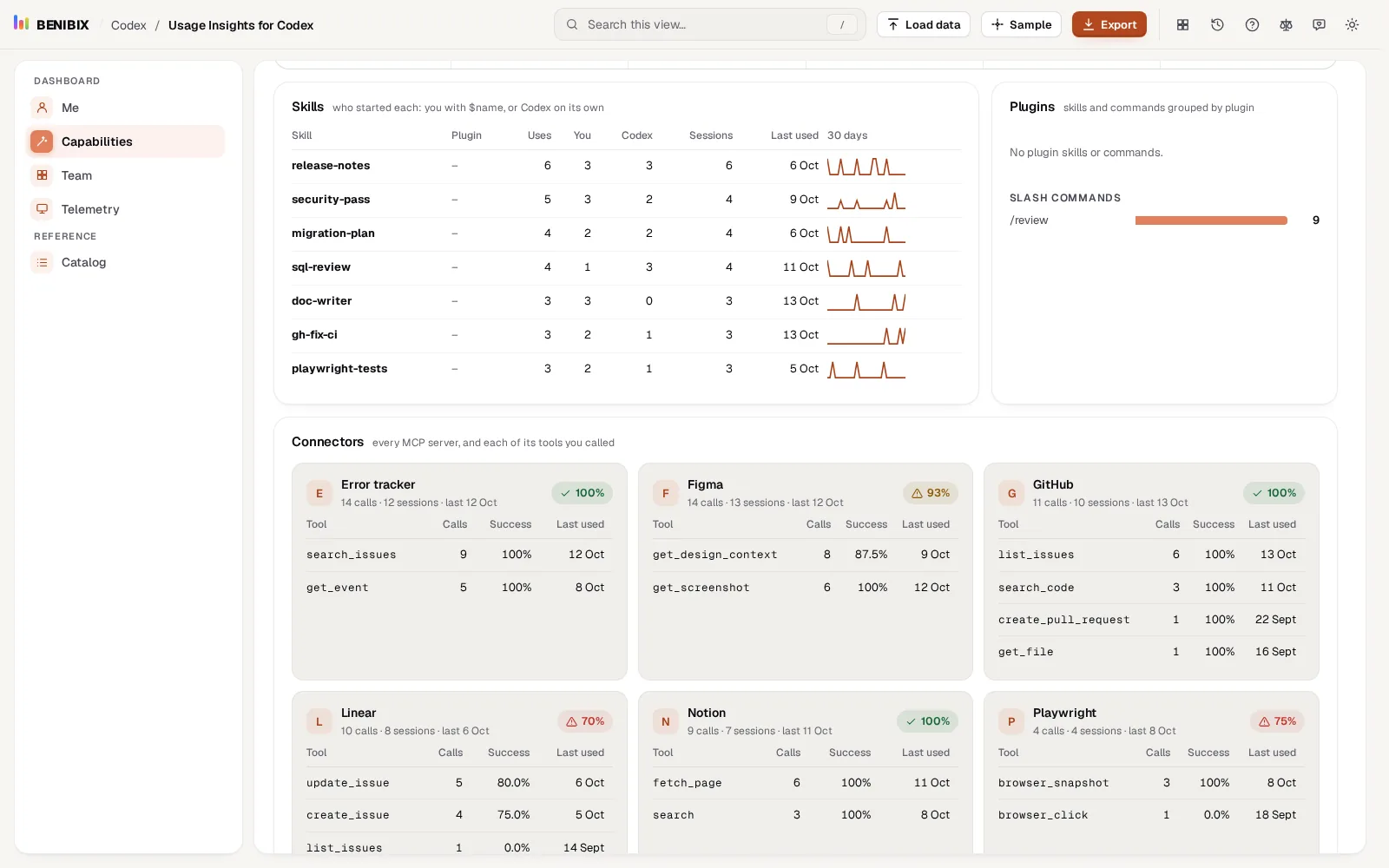1389x868 pixels.
Task: Click the security-pass skill name
Action: (x=331, y=200)
